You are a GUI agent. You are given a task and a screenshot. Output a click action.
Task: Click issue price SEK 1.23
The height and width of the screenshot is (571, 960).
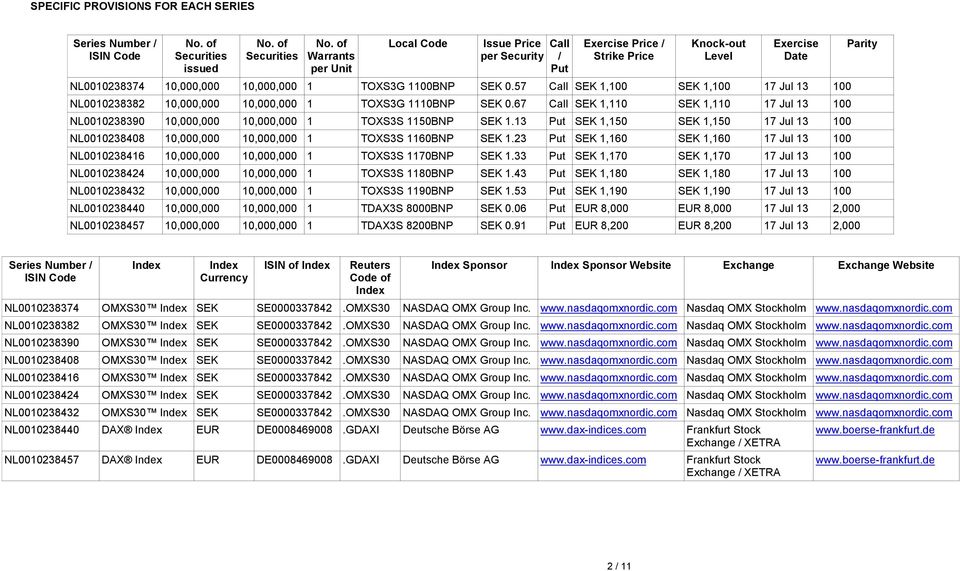503,138
